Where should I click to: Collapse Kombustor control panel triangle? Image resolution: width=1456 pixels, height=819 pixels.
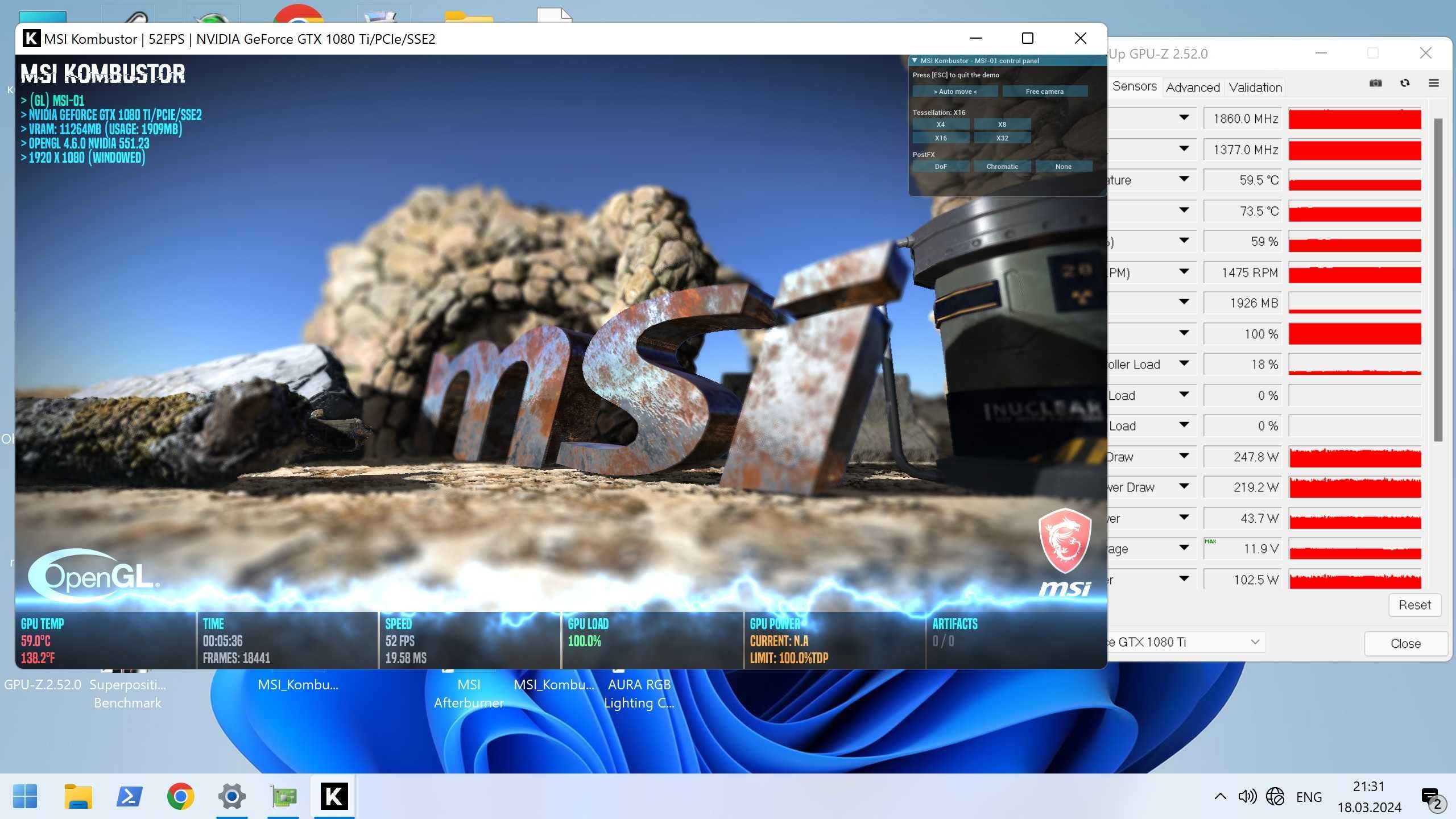point(915,60)
